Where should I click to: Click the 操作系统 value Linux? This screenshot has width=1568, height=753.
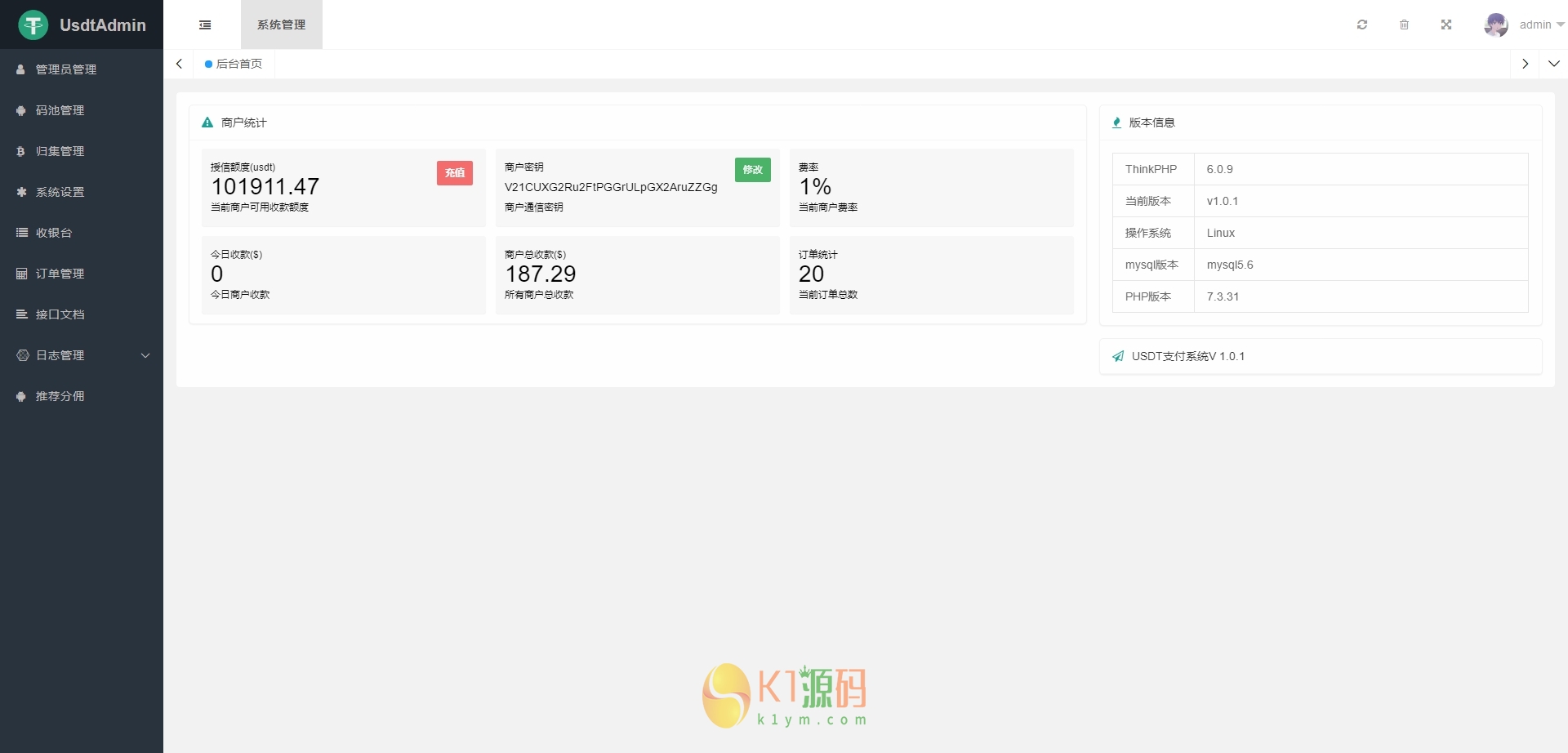[x=1221, y=234]
